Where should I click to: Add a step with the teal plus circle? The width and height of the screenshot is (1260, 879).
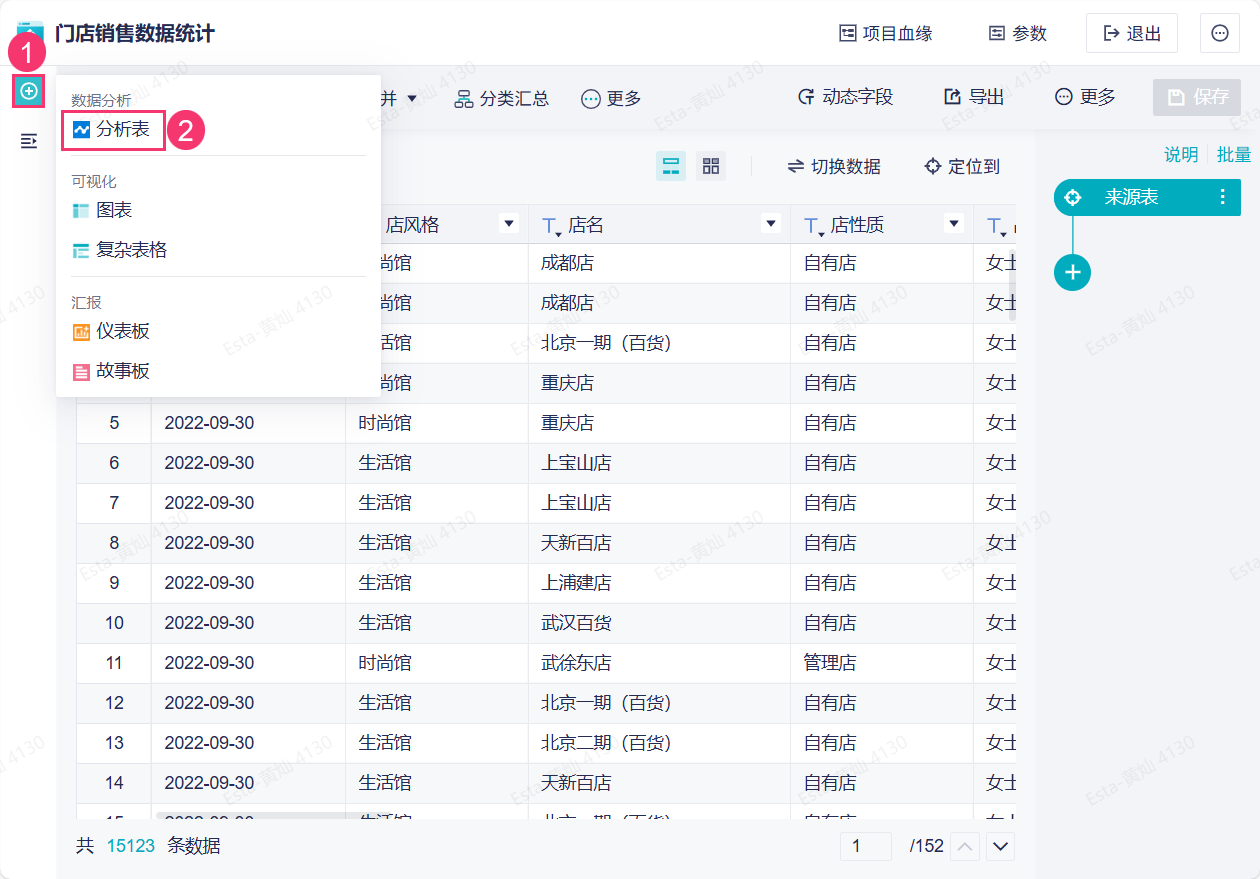1073,272
